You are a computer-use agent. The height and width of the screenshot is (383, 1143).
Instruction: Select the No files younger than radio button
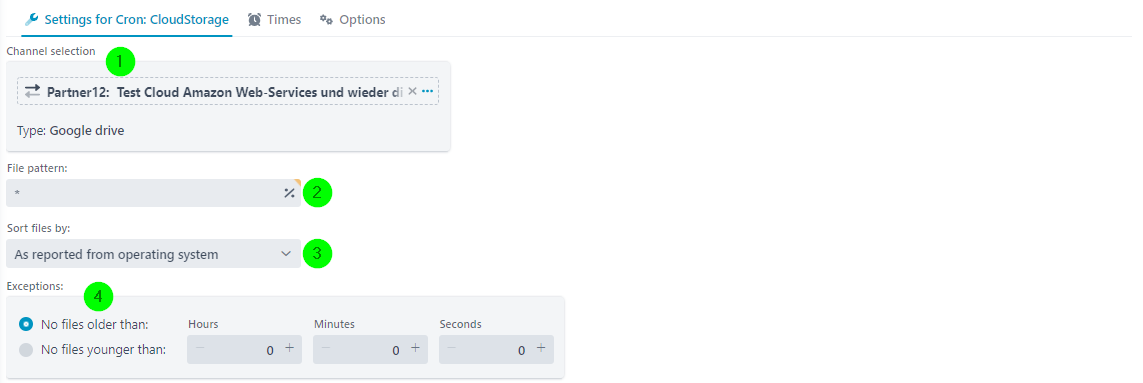point(26,349)
